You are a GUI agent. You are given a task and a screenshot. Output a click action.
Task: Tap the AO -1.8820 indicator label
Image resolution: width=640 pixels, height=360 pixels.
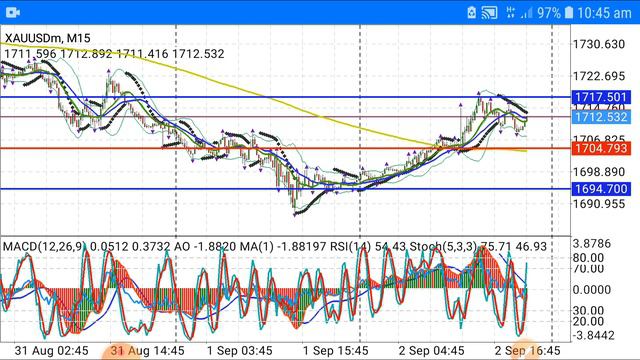205,247
